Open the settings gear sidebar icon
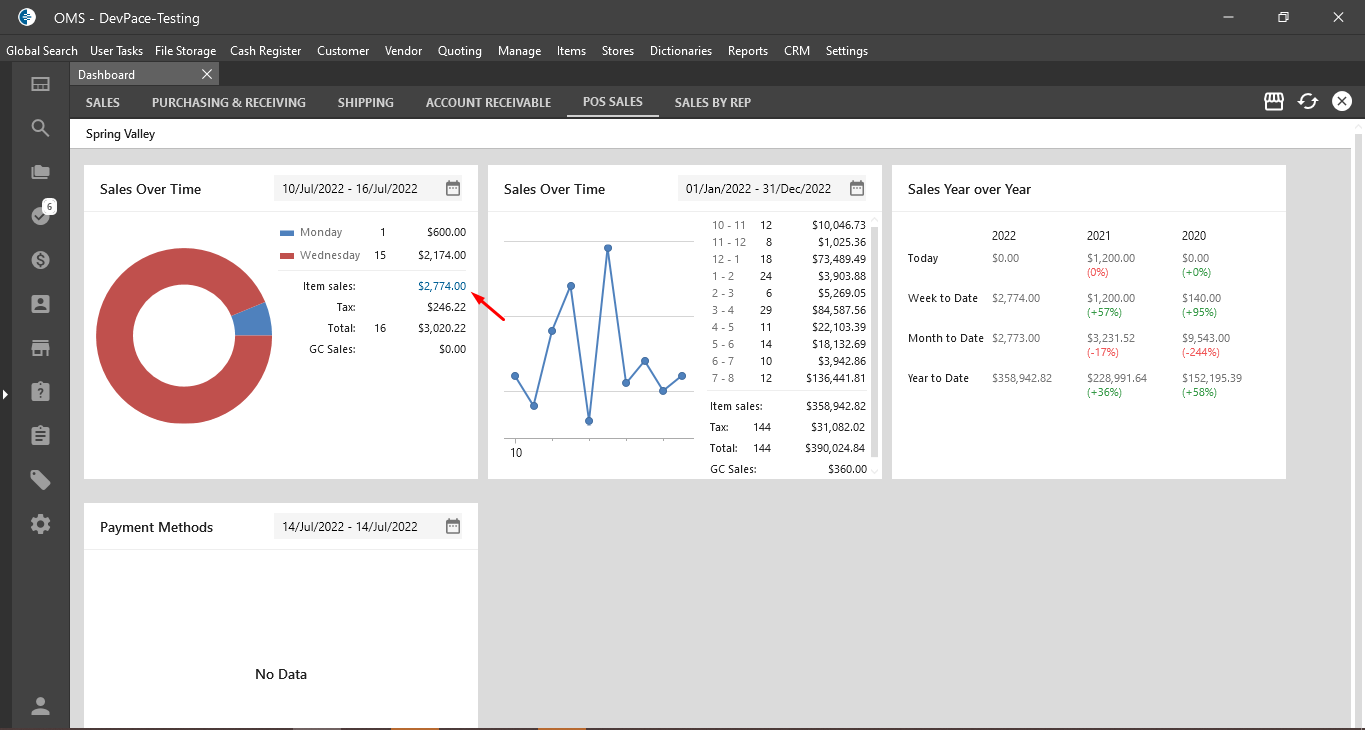1365x730 pixels. pyautogui.click(x=40, y=524)
